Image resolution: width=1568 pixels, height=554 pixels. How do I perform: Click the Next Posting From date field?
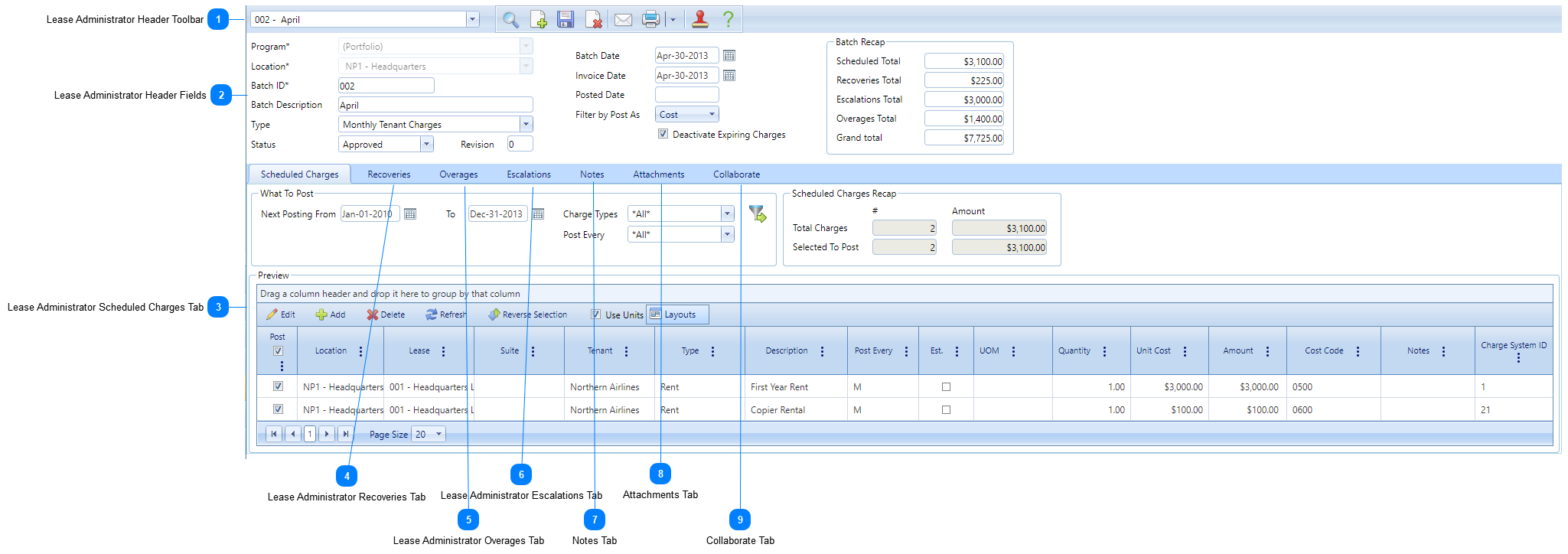(370, 214)
